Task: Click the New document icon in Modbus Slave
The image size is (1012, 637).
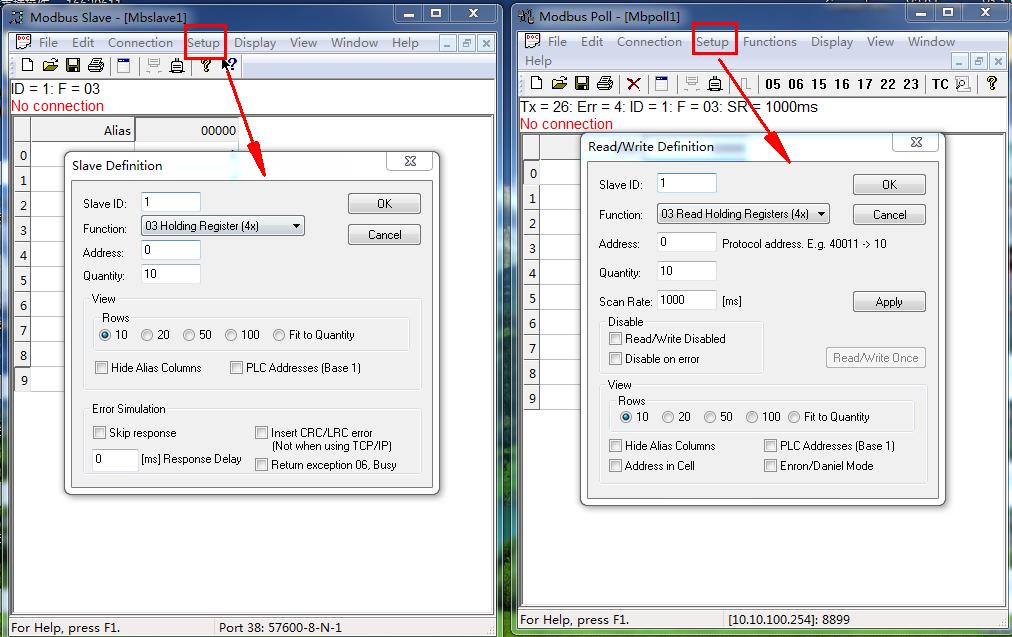Action: (x=27, y=65)
